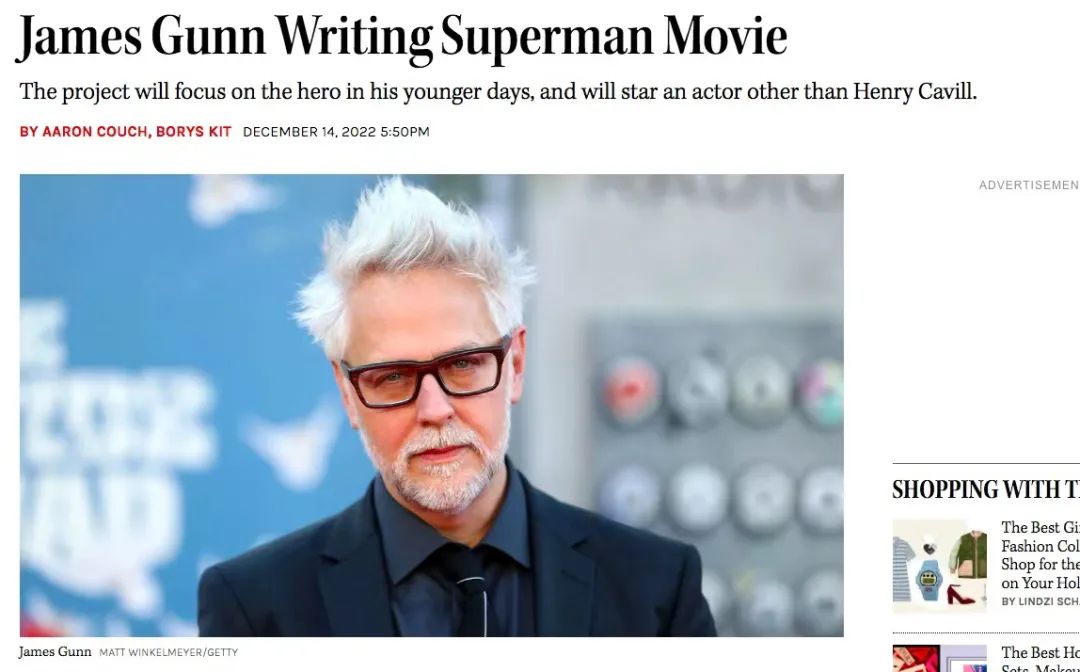Image resolution: width=1080 pixels, height=672 pixels.
Task: Click the Matt Winkelmeyer/Getty photo credit
Action: (x=169, y=652)
